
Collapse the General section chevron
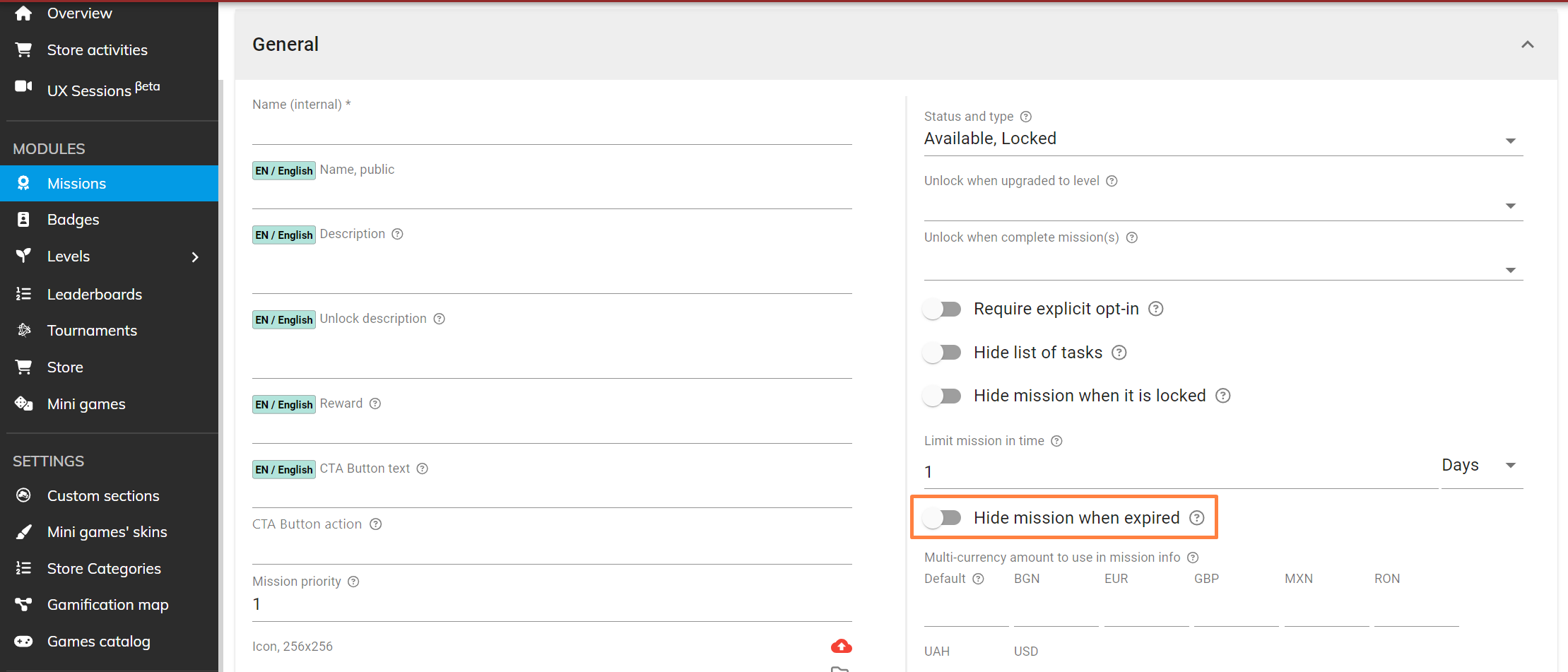[1527, 45]
